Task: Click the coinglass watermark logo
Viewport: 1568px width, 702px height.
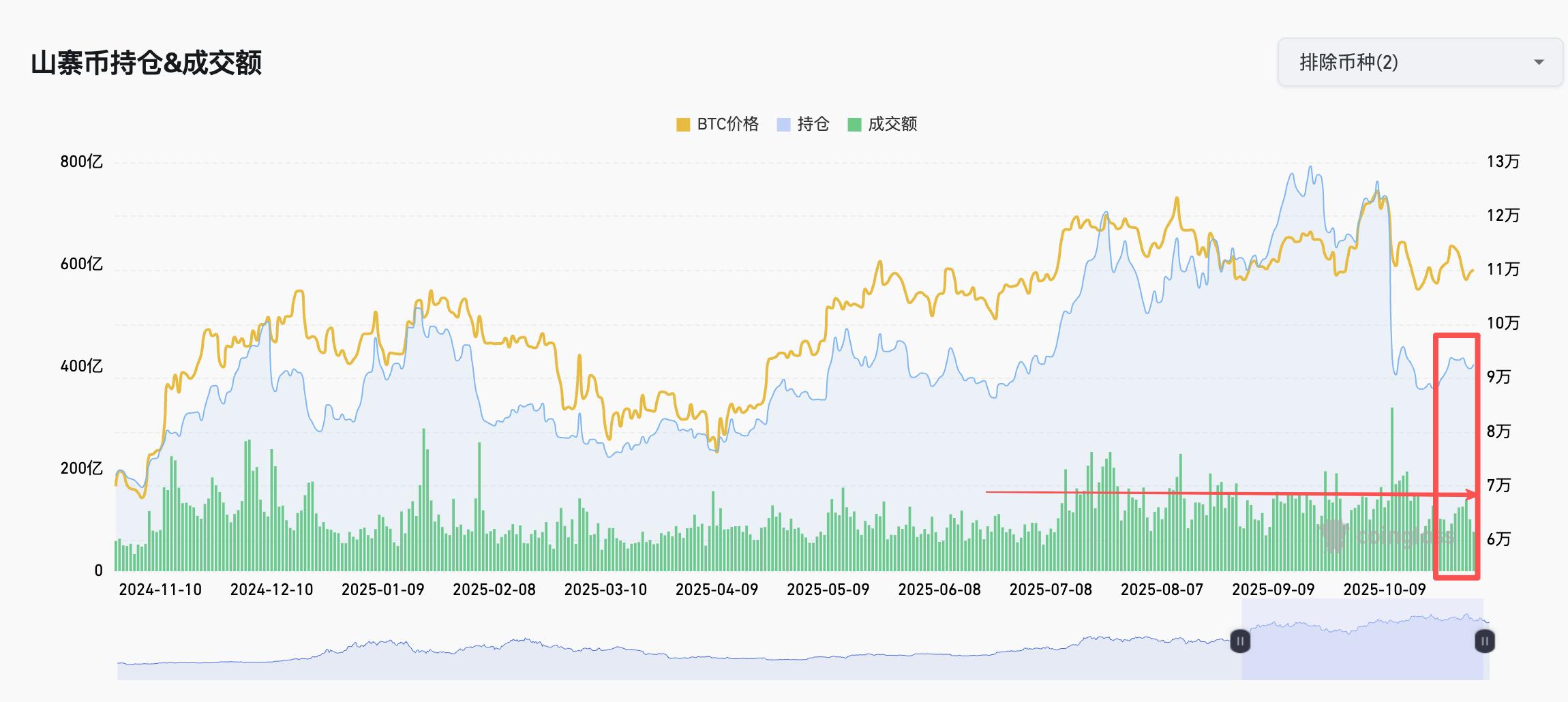Action: point(1333,536)
